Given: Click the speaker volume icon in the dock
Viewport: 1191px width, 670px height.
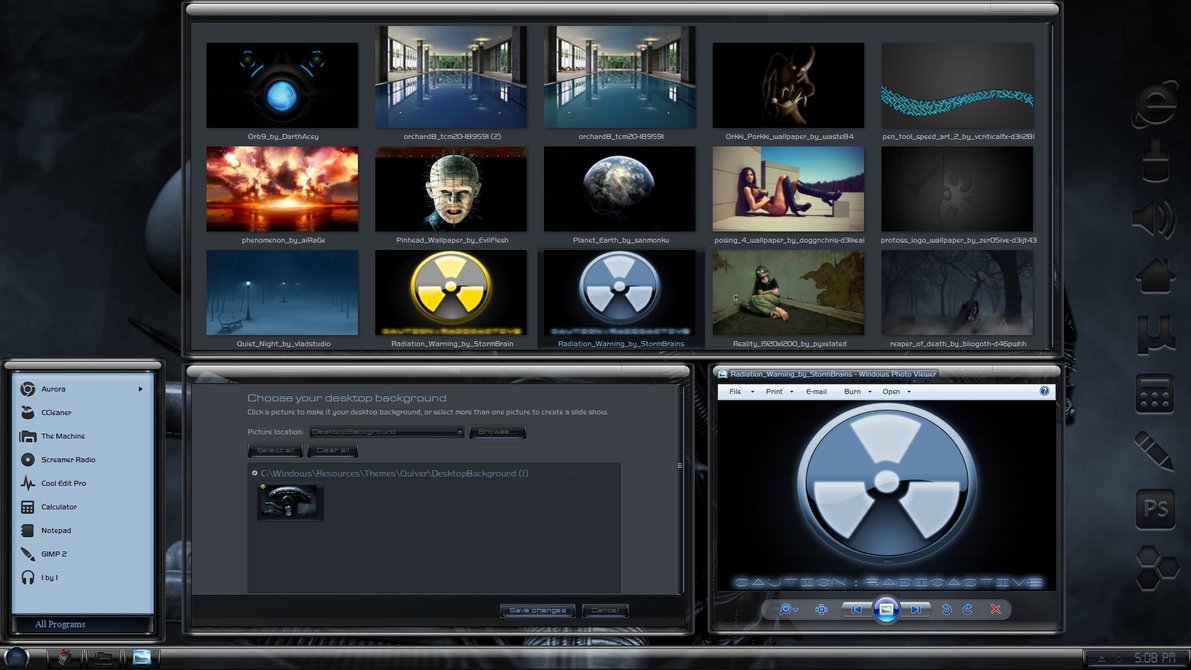Looking at the screenshot, I should [x=1153, y=219].
